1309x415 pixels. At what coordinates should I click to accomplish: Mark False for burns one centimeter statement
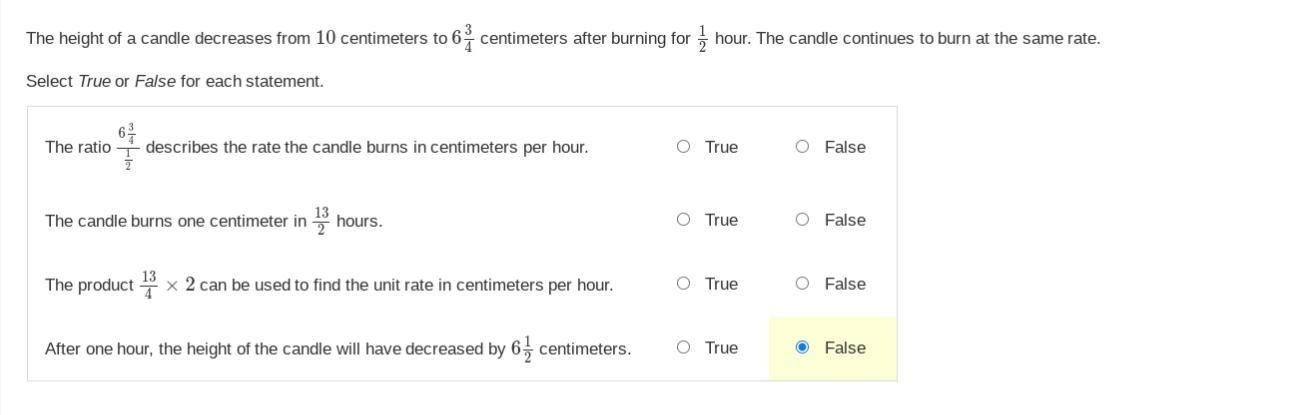802,220
